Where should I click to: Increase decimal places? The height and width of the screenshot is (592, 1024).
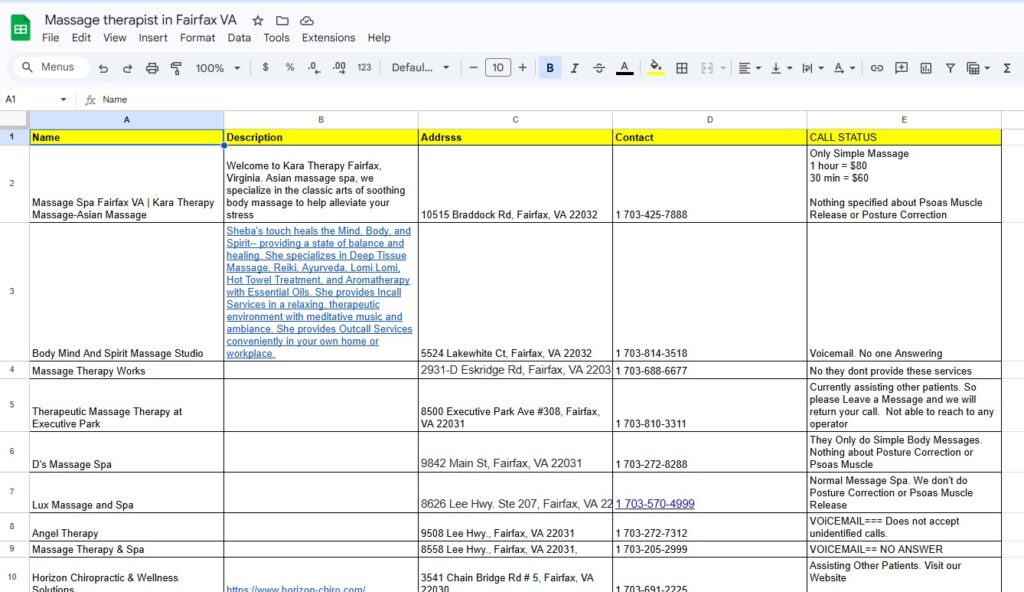click(339, 67)
